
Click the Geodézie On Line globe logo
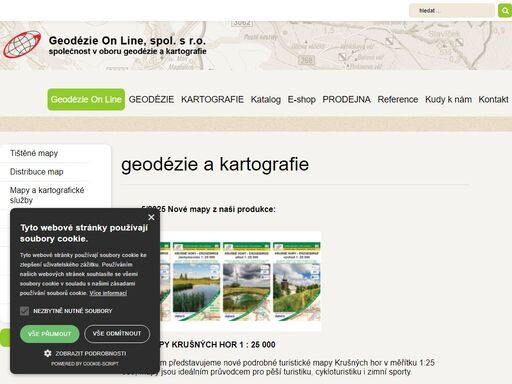(22, 44)
